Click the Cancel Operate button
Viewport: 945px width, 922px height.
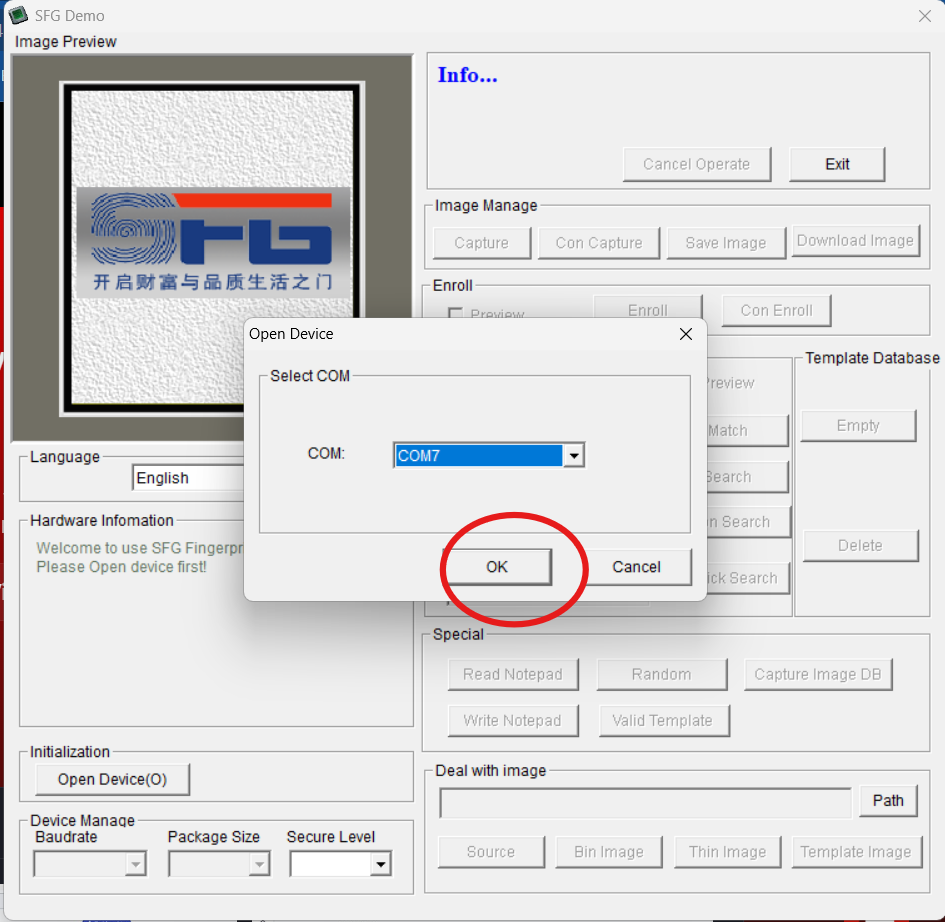(x=697, y=164)
